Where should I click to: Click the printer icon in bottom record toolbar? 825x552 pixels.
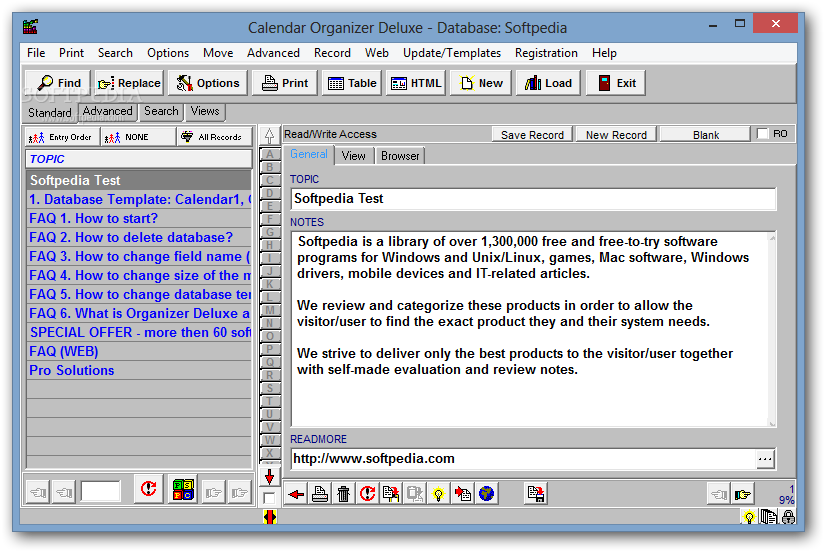point(319,494)
